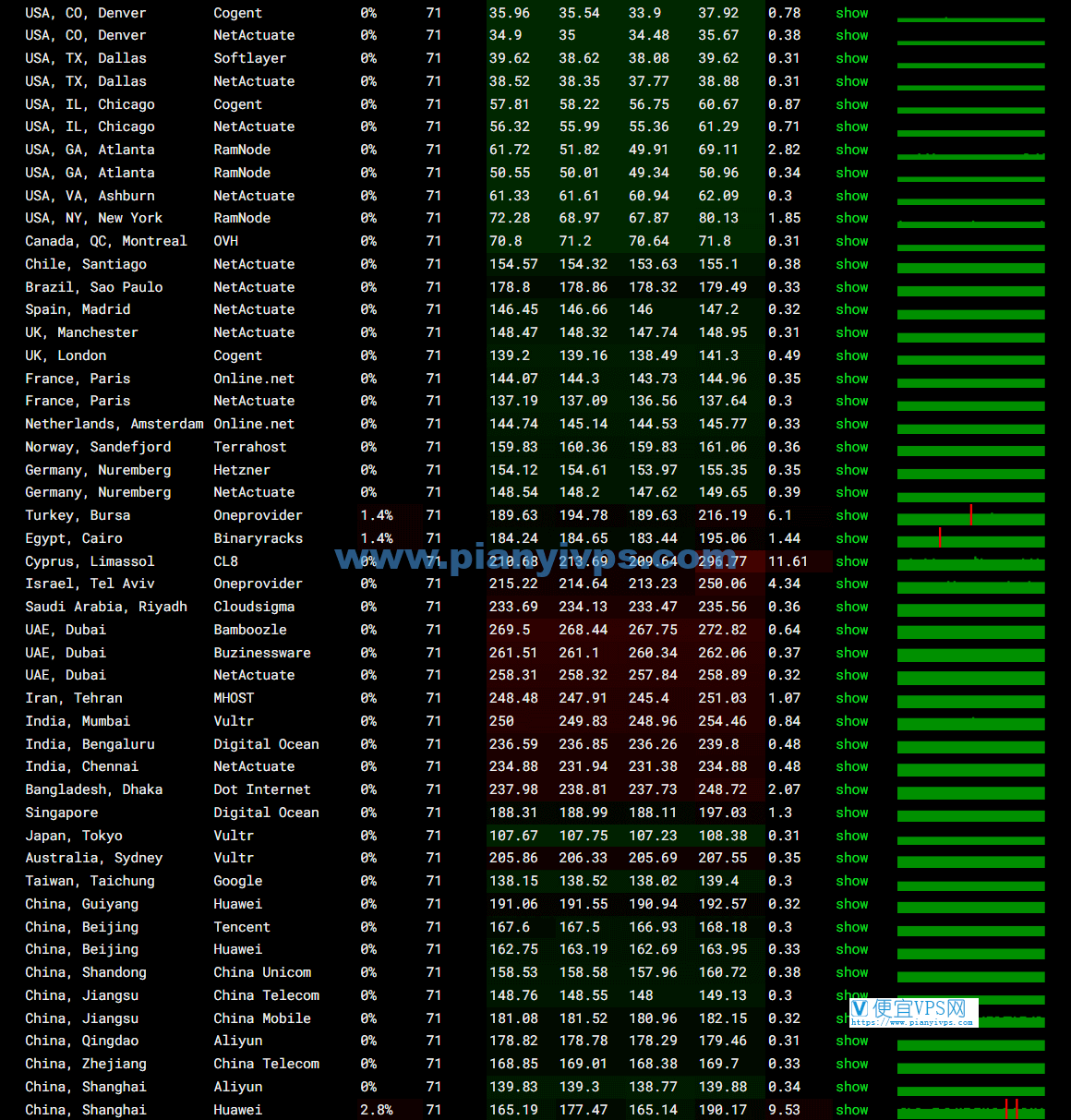This screenshot has width=1071, height=1120.
Task: Select the 269.5 latency value
Action: click(510, 630)
